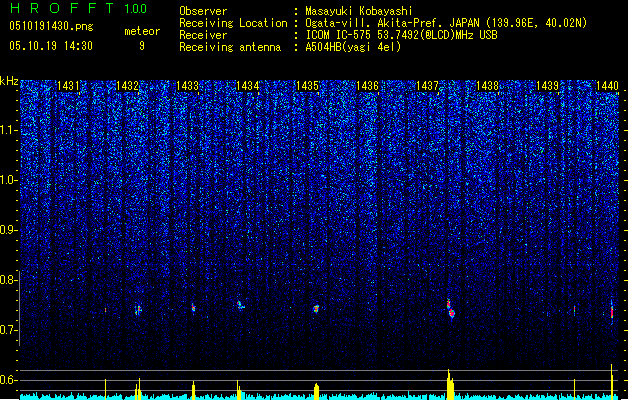The height and width of the screenshot is (400, 629).
Task: Click the tallest yellow intensity spike after 1437
Action: pyautogui.click(x=450, y=384)
